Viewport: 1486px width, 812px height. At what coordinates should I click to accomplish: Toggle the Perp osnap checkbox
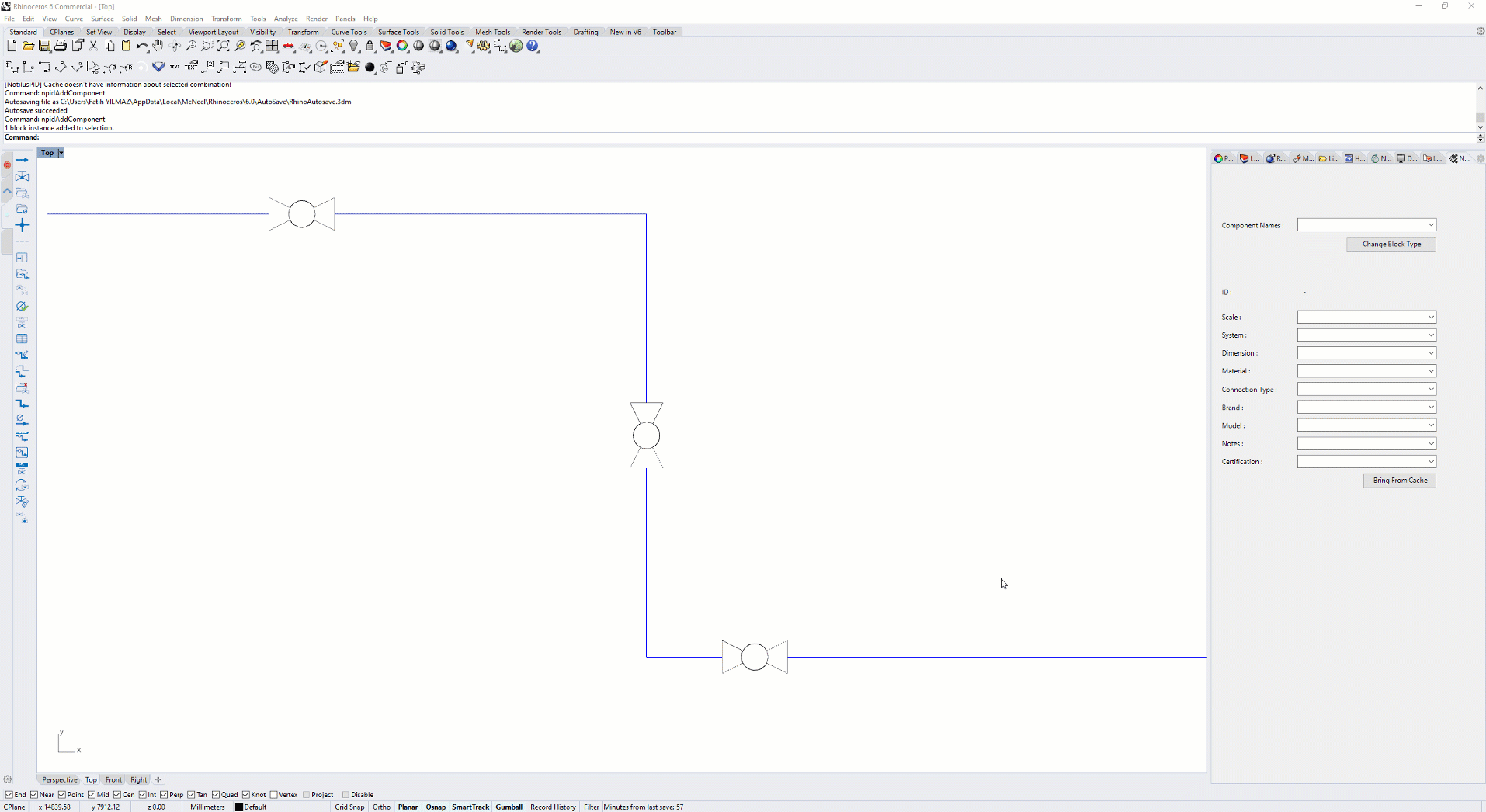(x=165, y=795)
